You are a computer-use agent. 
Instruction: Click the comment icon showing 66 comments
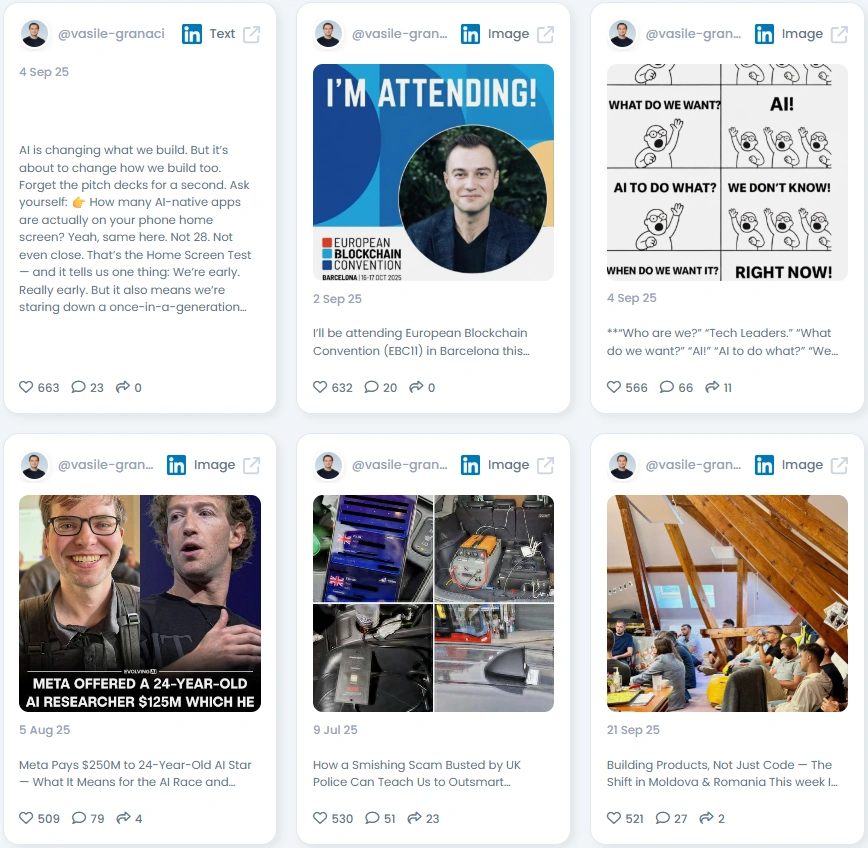(666, 387)
